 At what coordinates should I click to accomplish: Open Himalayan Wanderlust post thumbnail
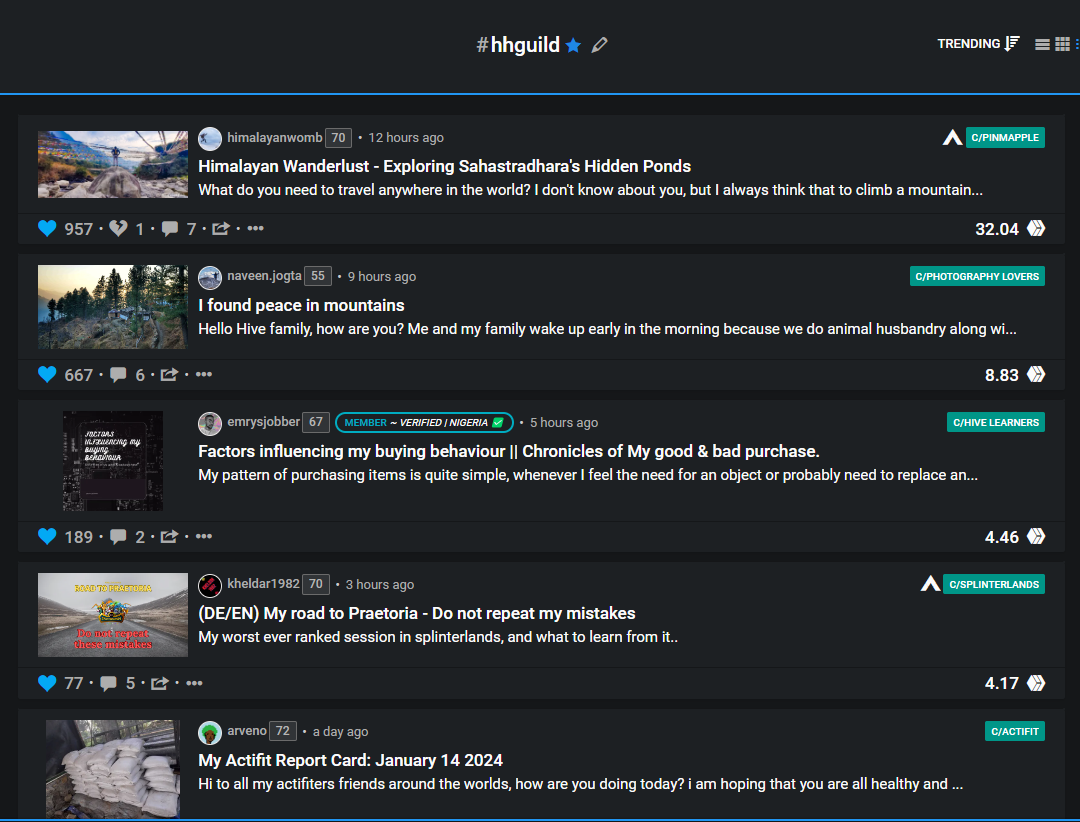tap(113, 165)
